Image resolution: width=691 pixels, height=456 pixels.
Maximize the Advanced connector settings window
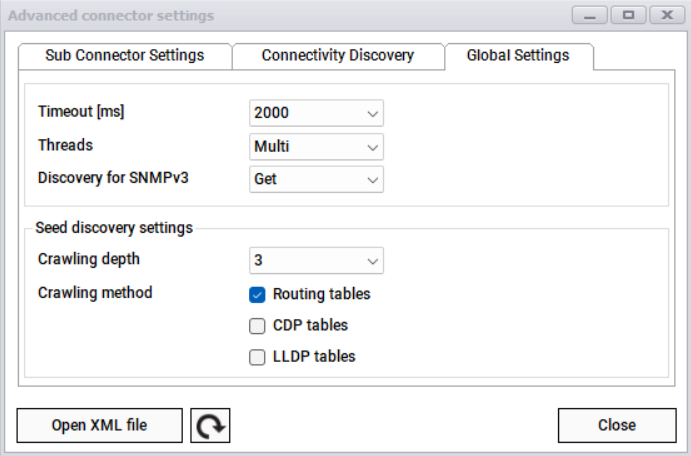pyautogui.click(x=628, y=16)
